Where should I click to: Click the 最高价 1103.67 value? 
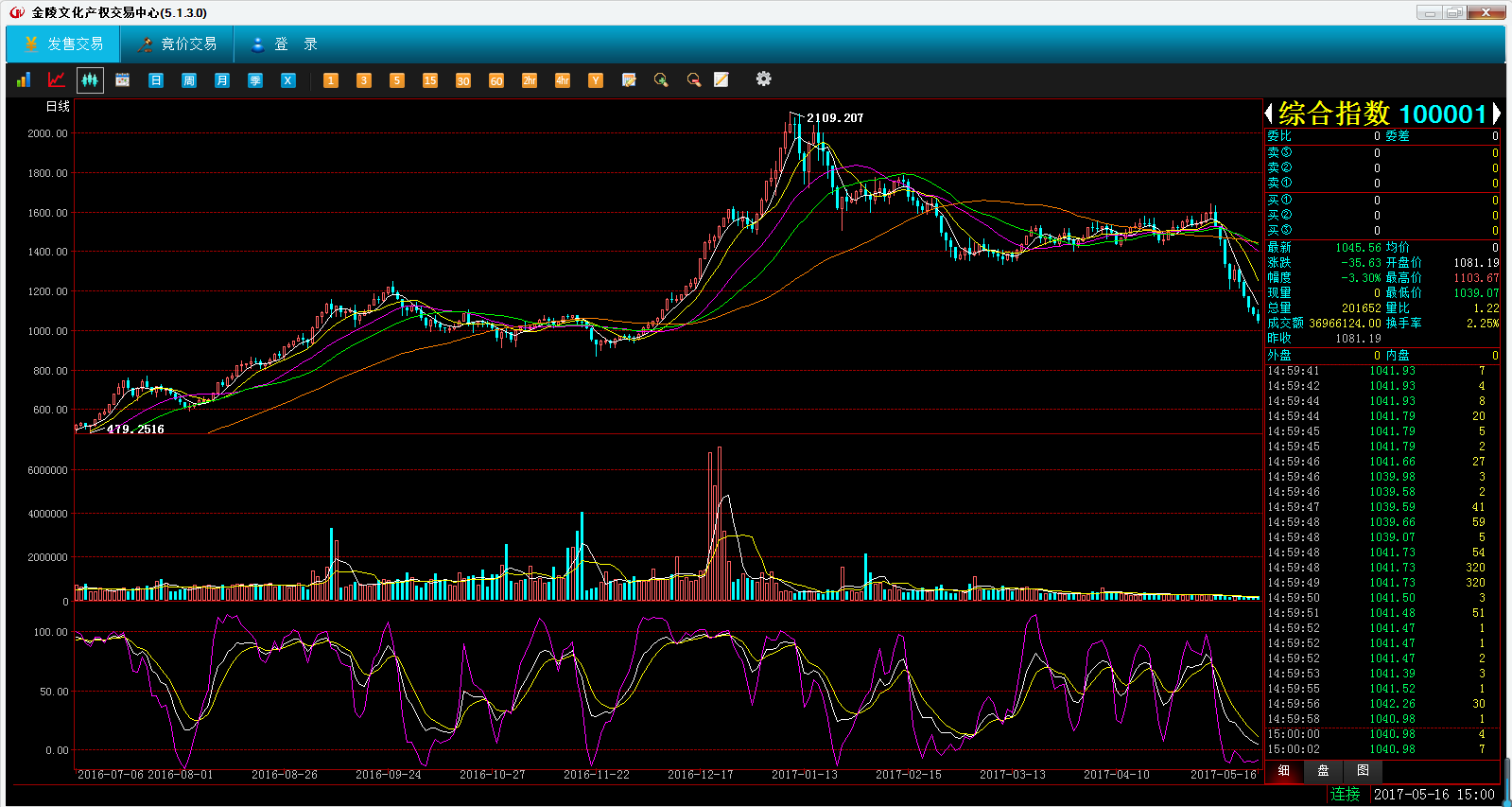click(1476, 278)
